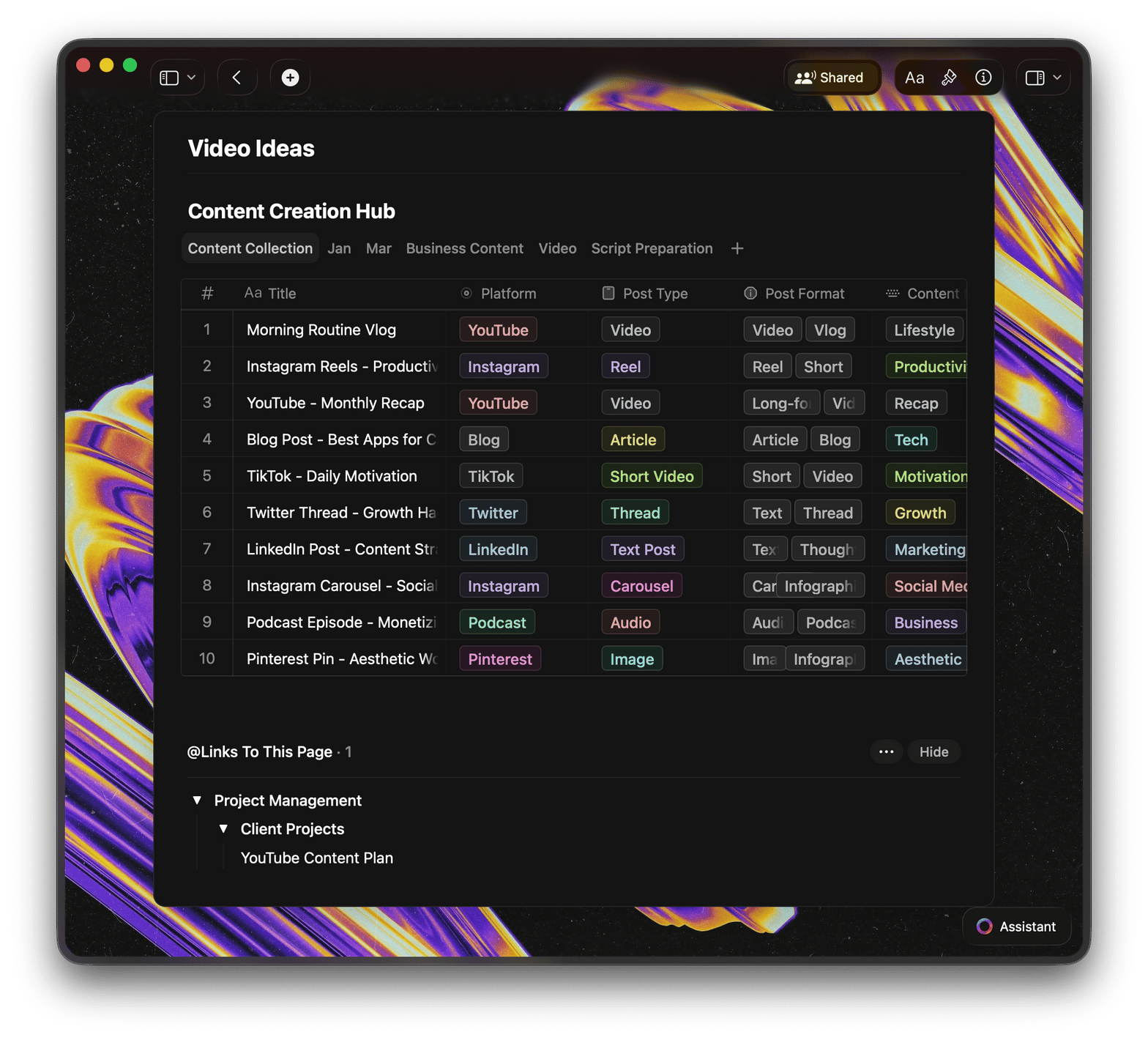Click the Assistant circle icon
1148x1040 pixels.
[985, 926]
